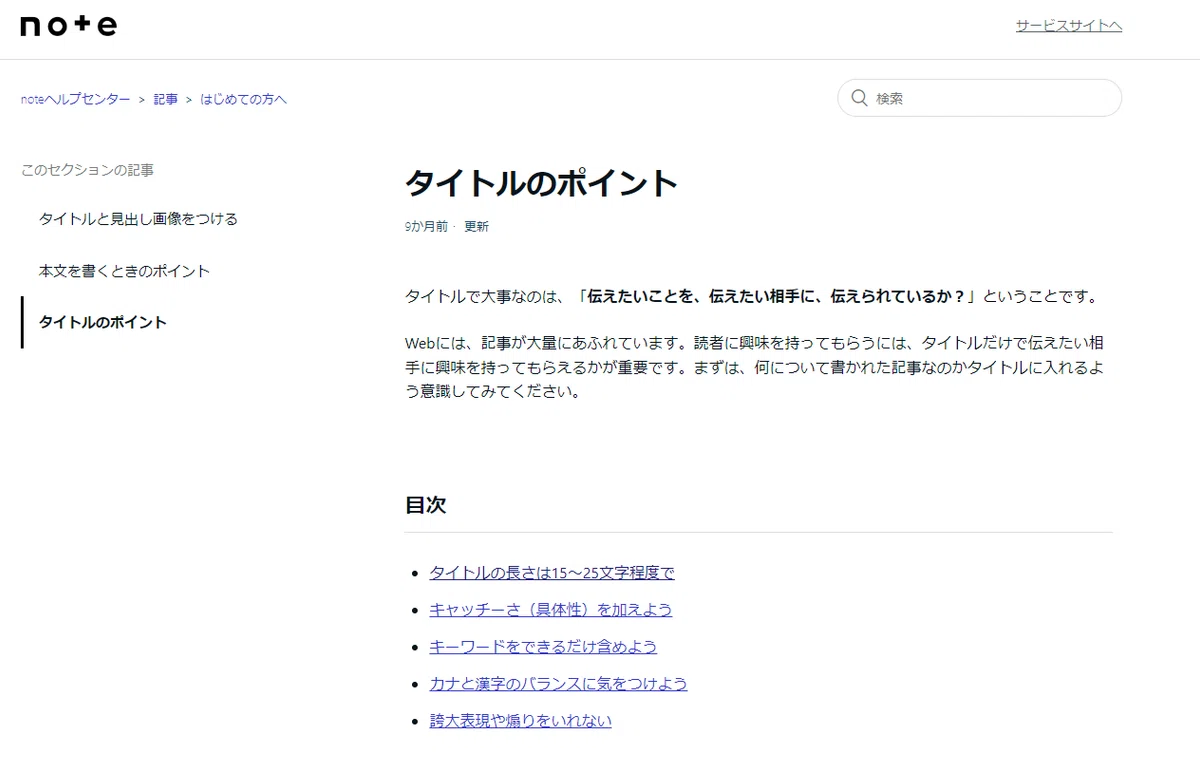The image size is (1200, 772).
Task: Open the はじめての方へ breadcrumb link
Action: coord(243,99)
